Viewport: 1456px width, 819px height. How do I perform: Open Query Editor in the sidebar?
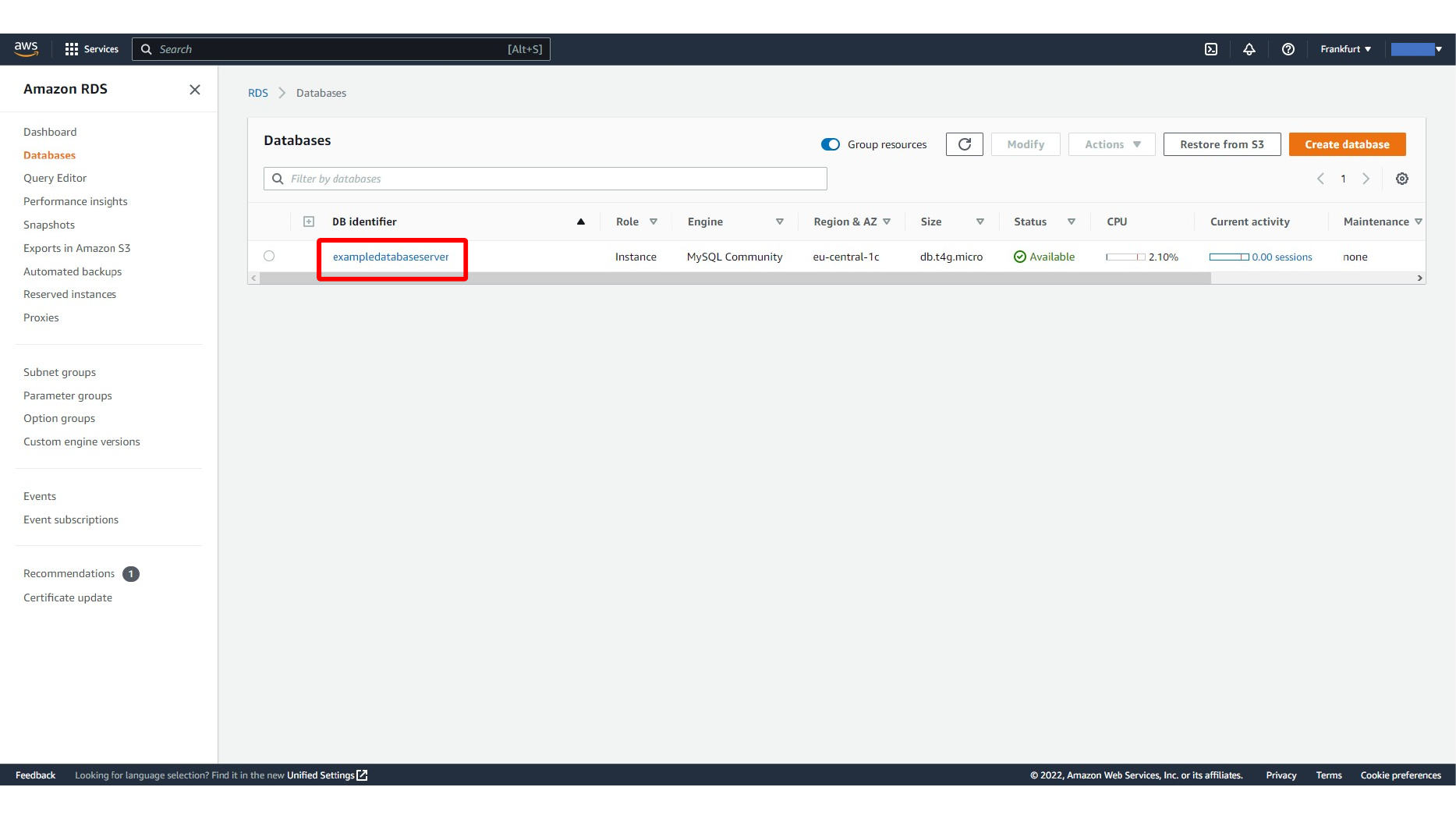[x=55, y=178]
